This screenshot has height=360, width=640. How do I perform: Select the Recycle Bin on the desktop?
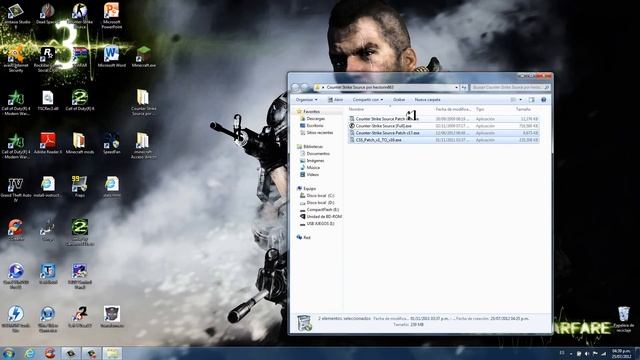pos(624,319)
